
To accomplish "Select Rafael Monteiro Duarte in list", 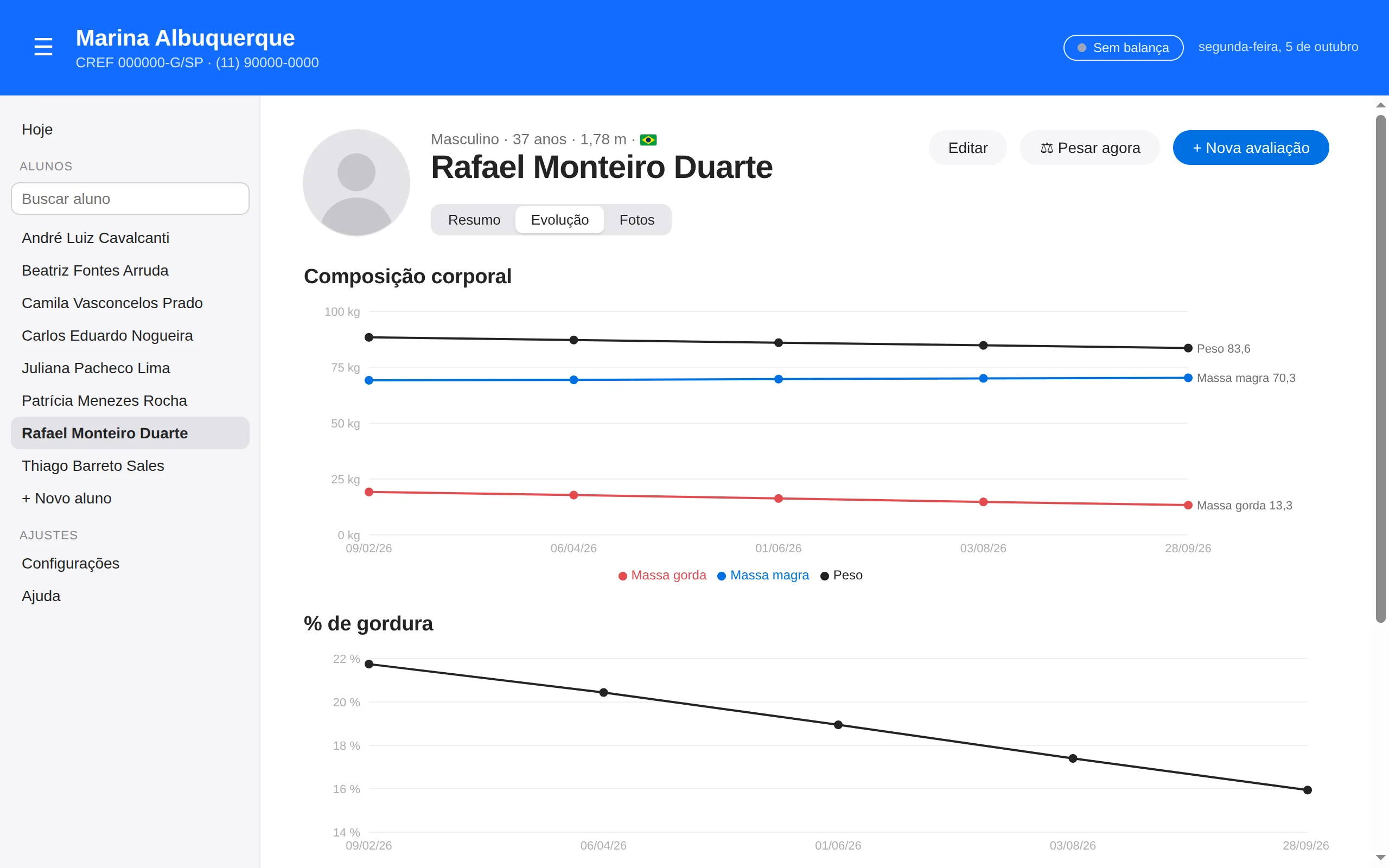I will pos(130,433).
